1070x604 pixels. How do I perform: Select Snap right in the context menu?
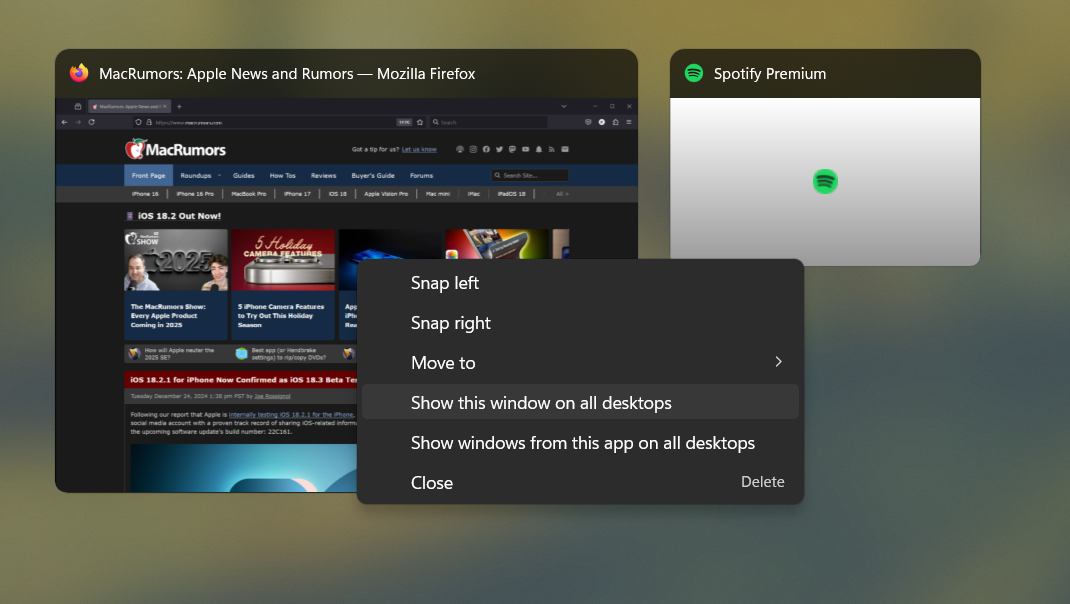[451, 323]
